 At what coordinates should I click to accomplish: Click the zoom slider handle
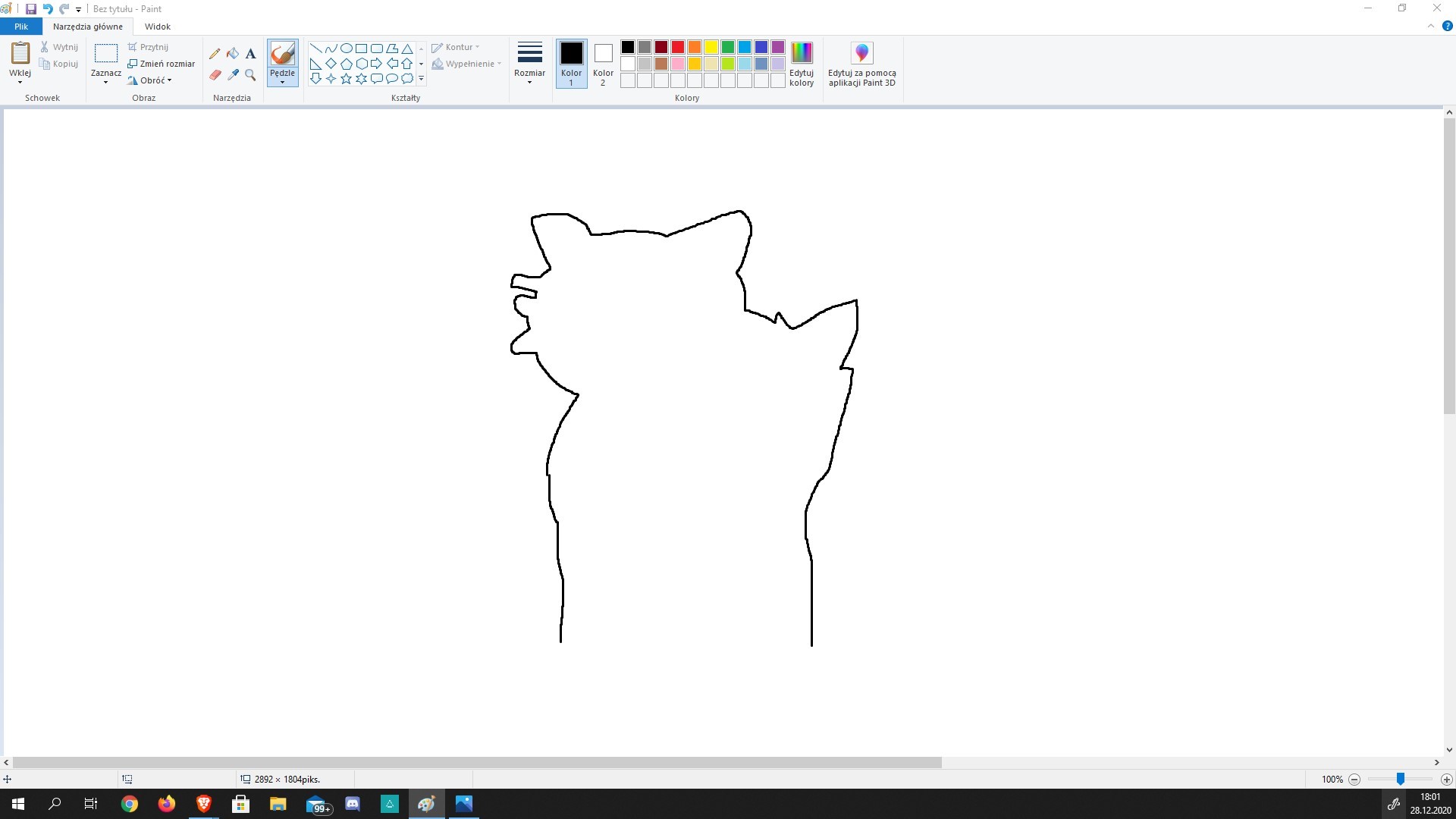tap(1401, 779)
